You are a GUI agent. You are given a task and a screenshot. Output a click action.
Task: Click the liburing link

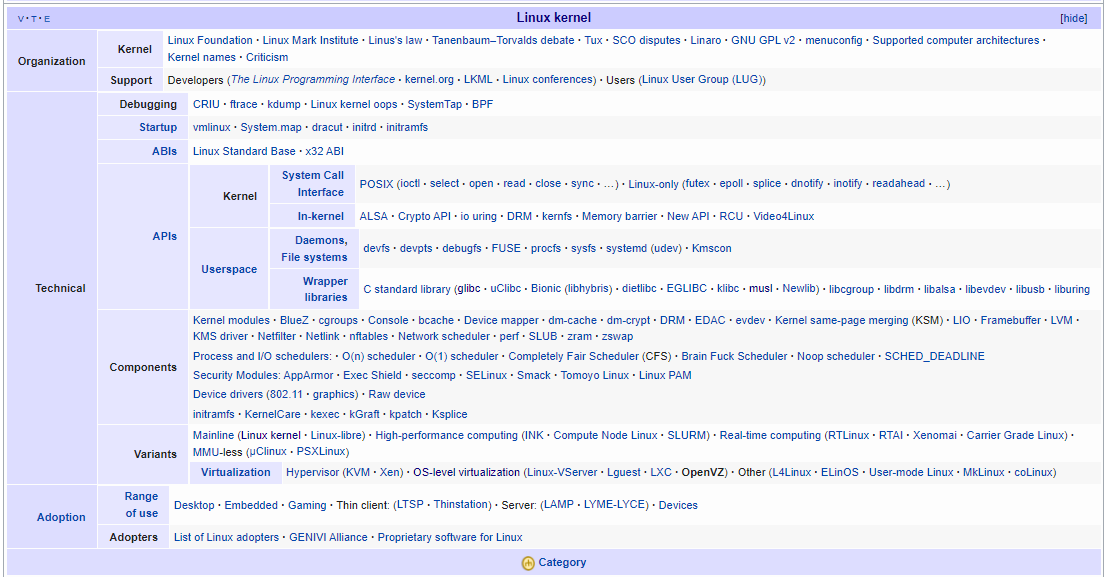[x=1072, y=289]
